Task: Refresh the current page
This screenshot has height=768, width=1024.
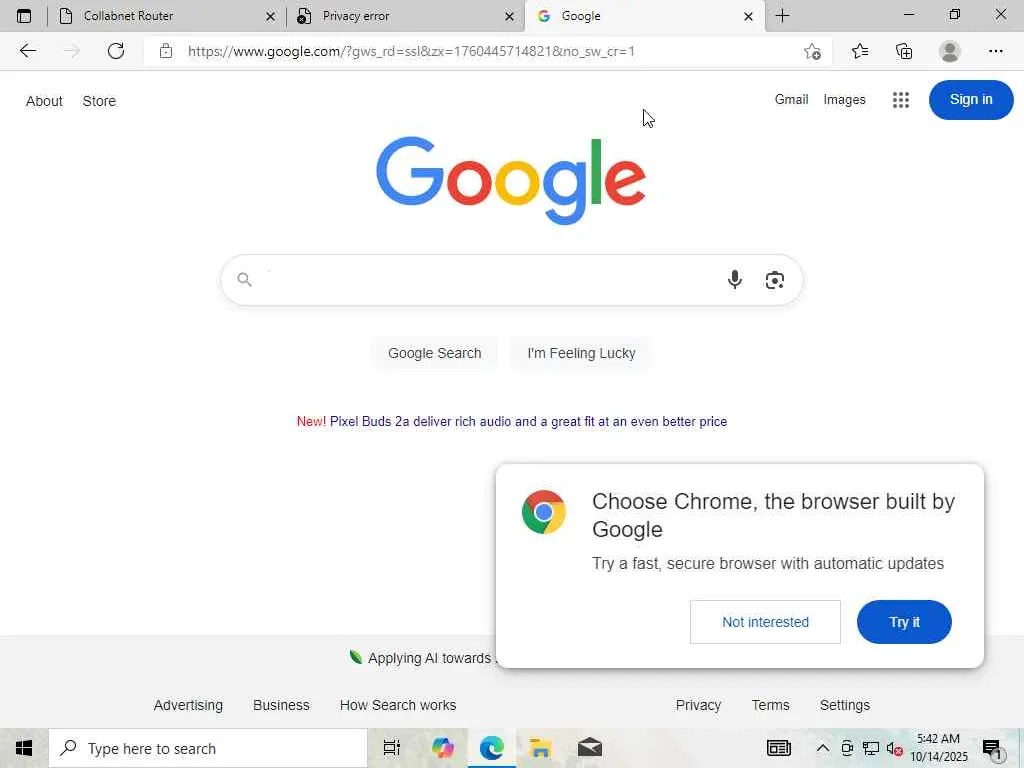Action: coord(116,51)
